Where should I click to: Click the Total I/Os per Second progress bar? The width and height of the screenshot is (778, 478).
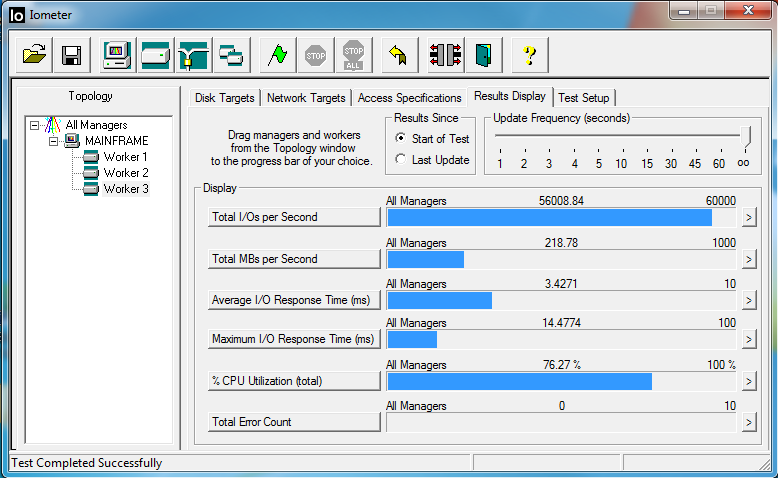tap(561, 217)
